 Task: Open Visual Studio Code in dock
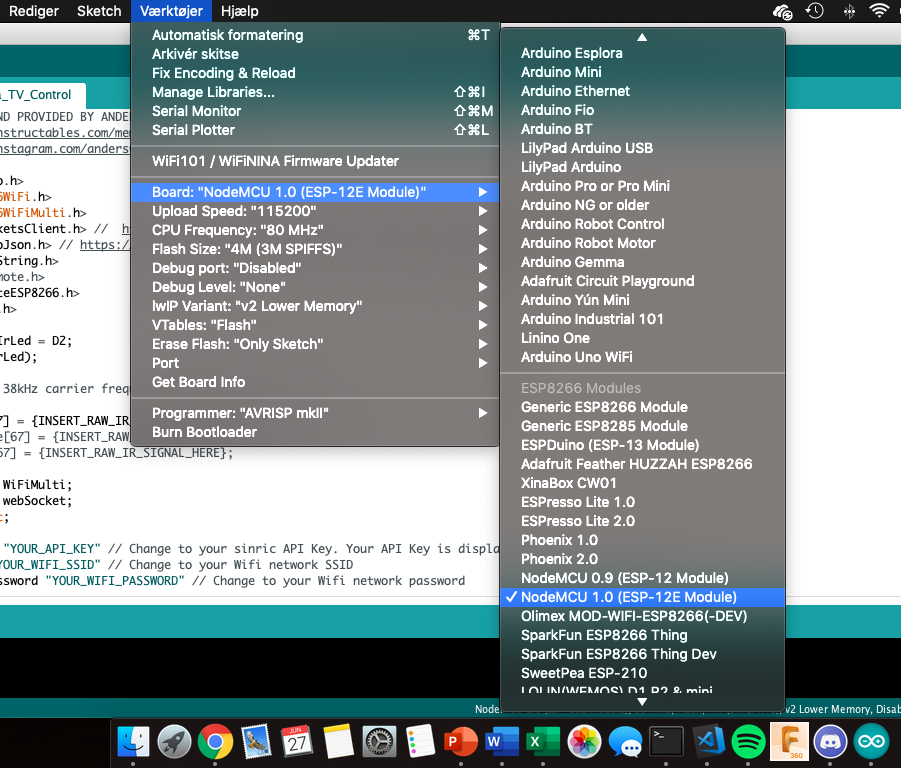[x=707, y=742]
